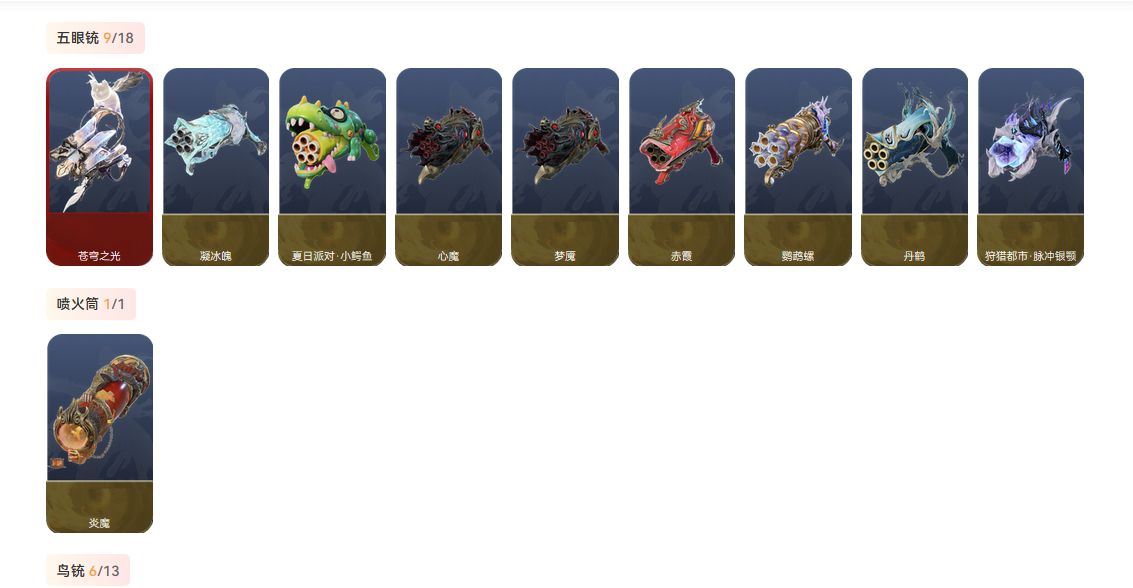Click the 夏日派对·小鳄鱼 name caption
The width and height of the screenshot is (1133, 588).
pos(332,256)
